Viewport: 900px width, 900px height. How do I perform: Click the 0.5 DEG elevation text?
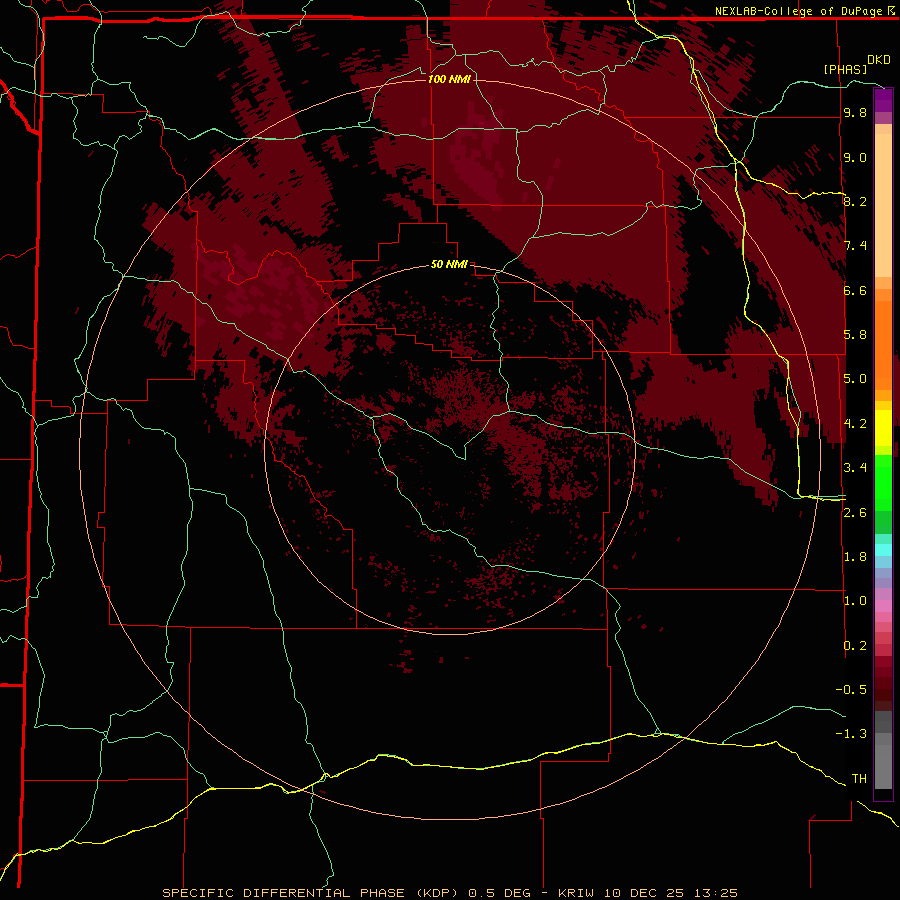(x=499, y=893)
